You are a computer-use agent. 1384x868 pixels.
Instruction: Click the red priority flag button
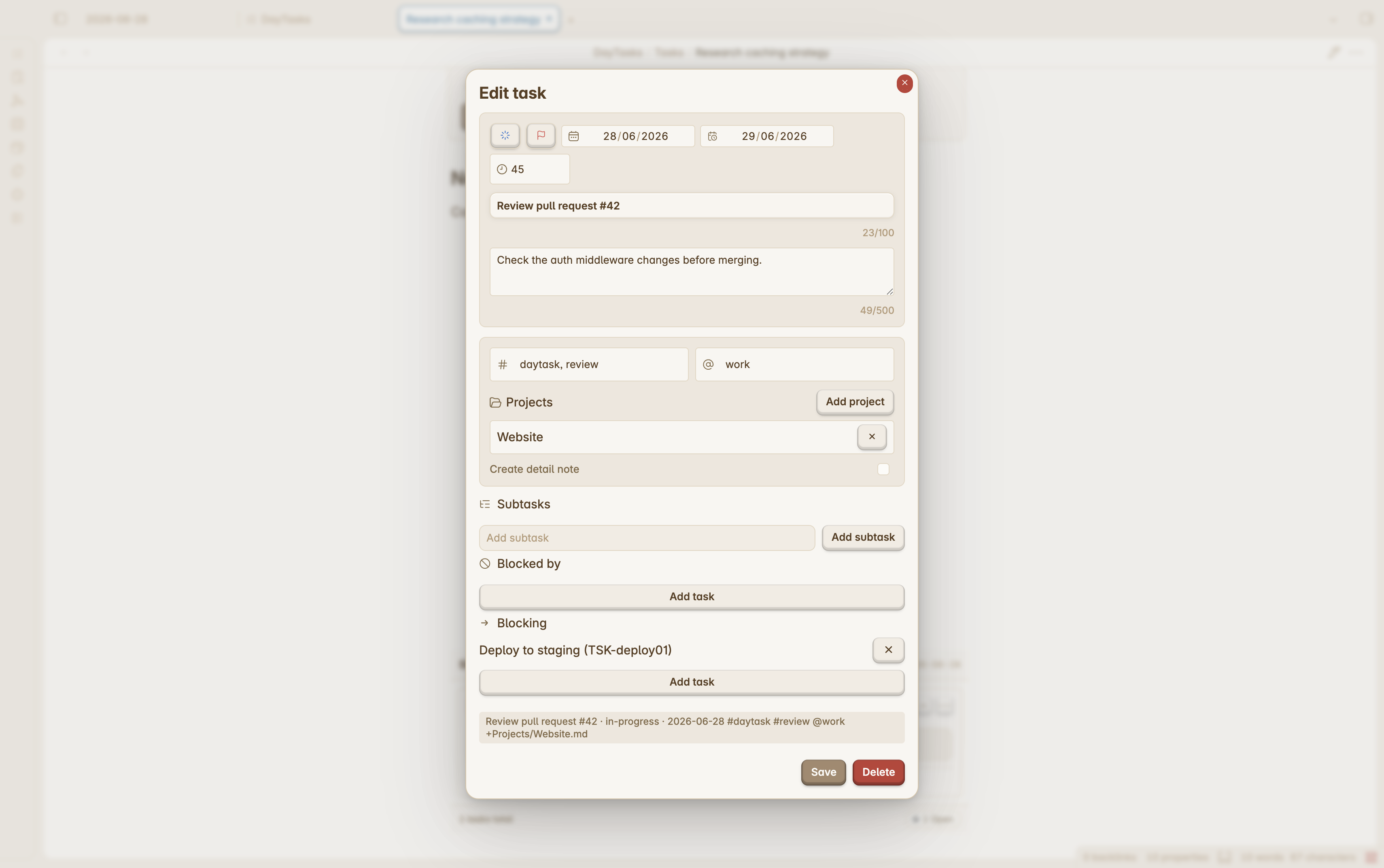point(540,135)
